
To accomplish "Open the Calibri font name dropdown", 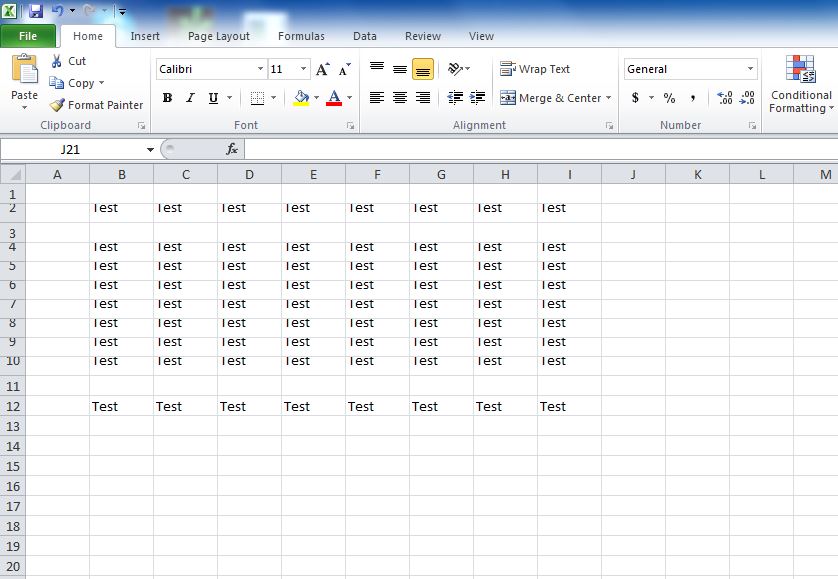I will (260, 69).
